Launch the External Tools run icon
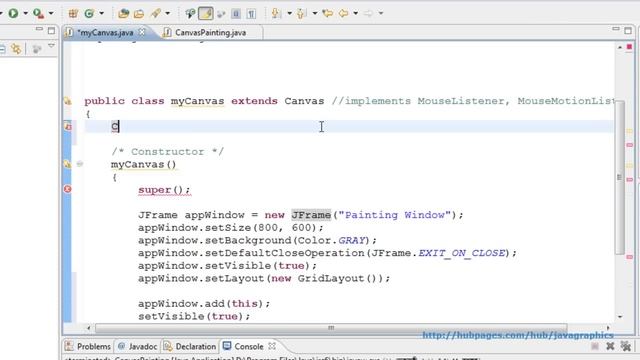640x360 pixels. 38,13
